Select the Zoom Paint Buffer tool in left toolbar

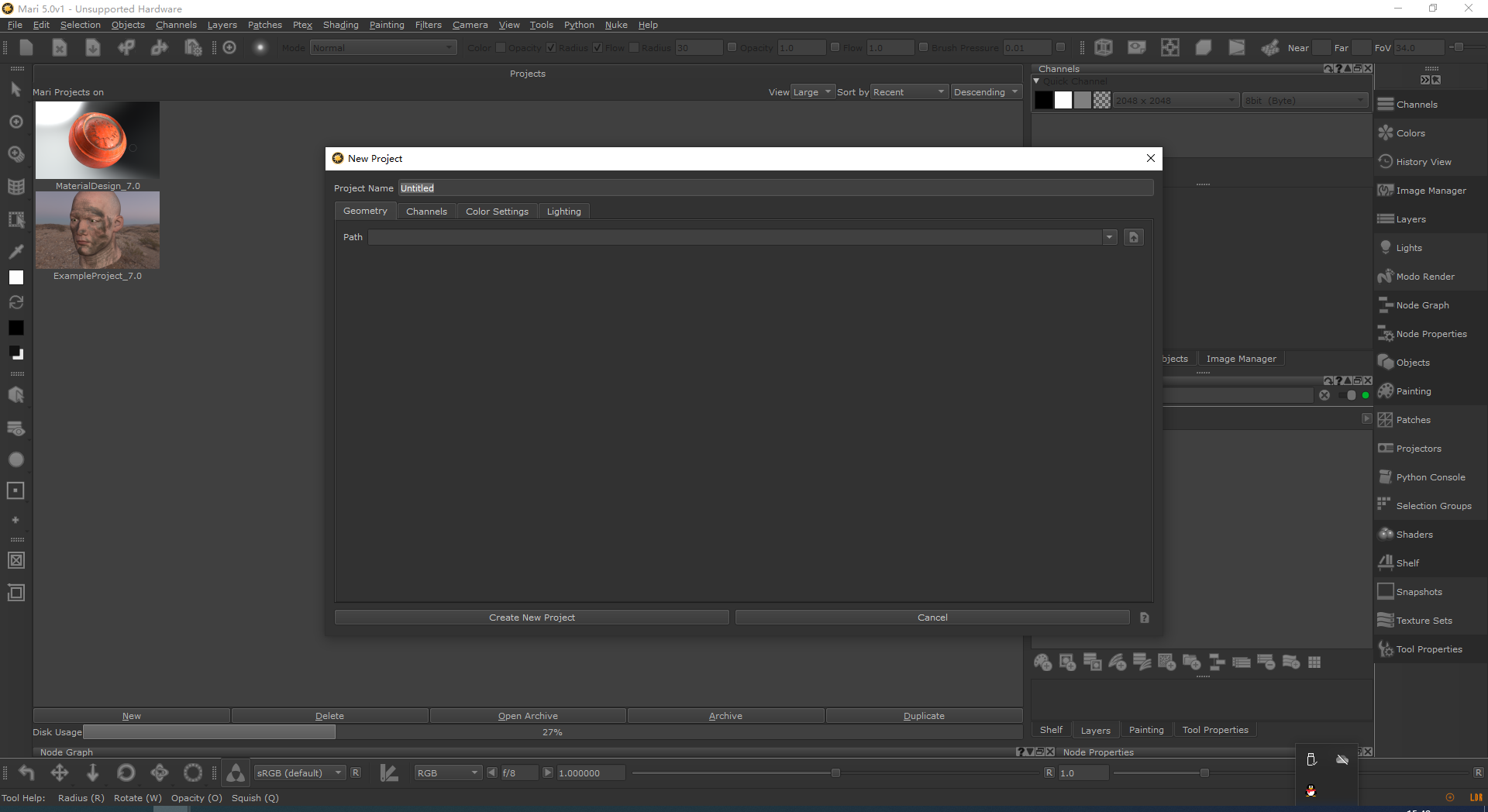pos(15,154)
